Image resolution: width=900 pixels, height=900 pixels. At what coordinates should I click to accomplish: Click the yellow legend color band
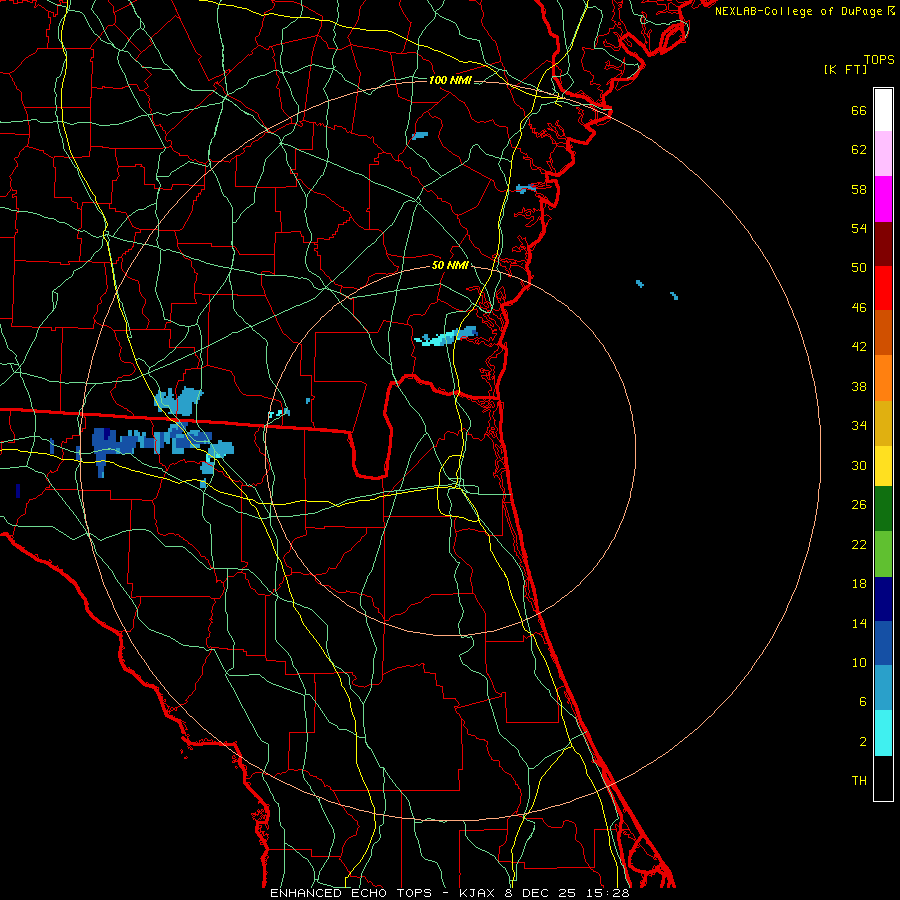[883, 466]
